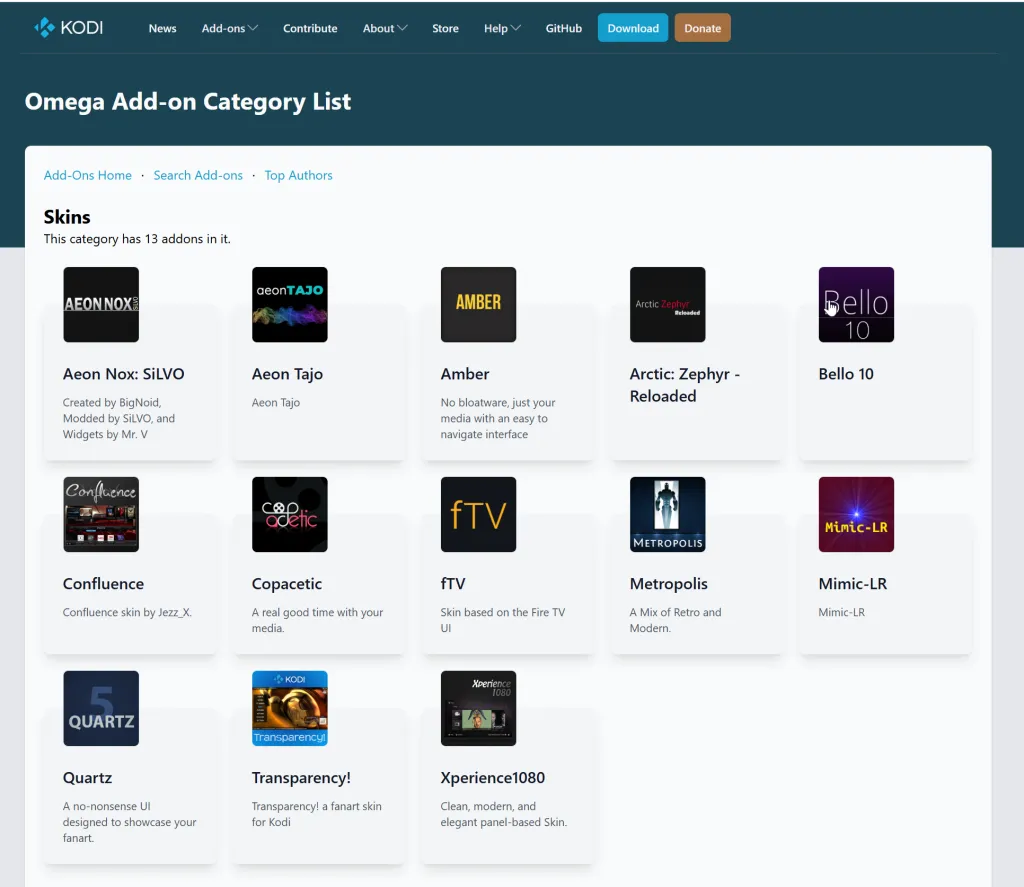Choose the Copacetic skin icon
Image resolution: width=1024 pixels, height=887 pixels.
coord(290,515)
